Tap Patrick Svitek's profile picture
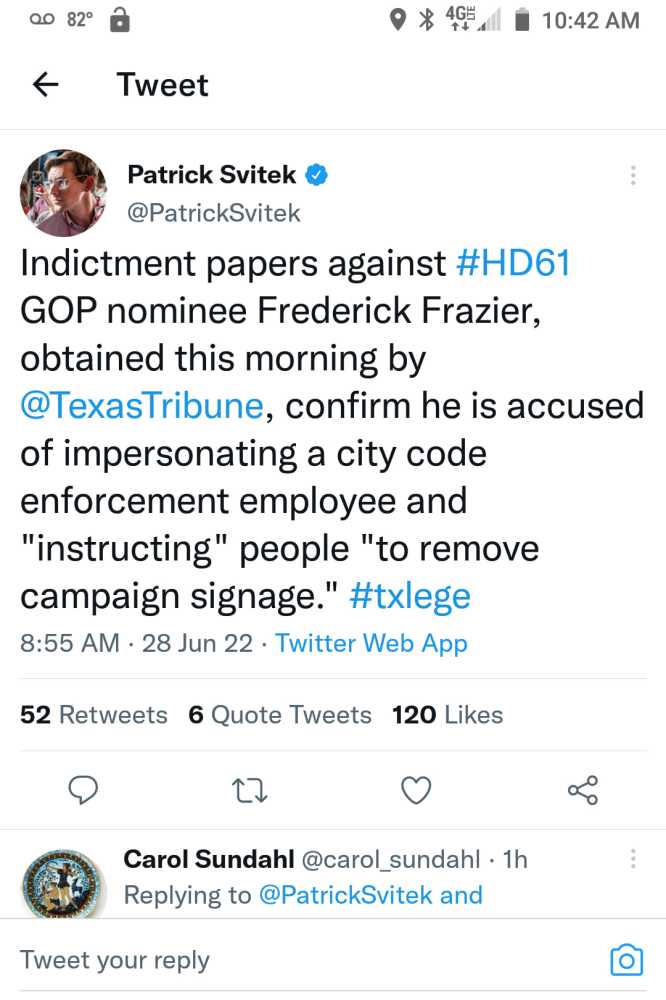 tap(63, 193)
